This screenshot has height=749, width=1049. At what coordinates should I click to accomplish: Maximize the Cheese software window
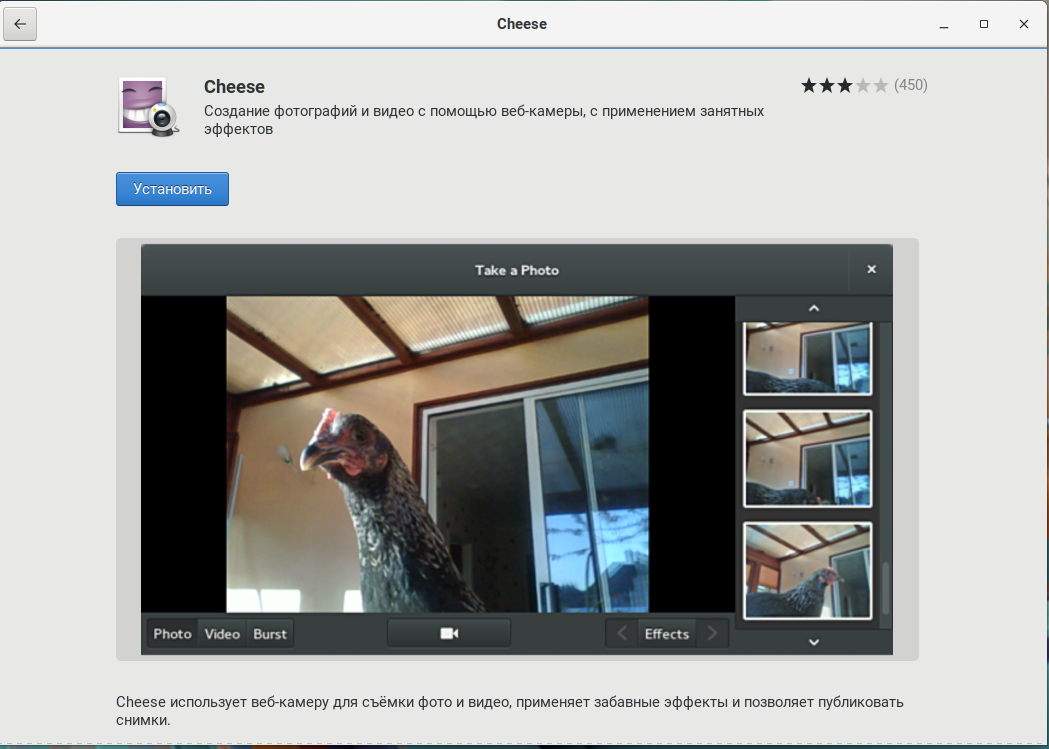(x=984, y=24)
